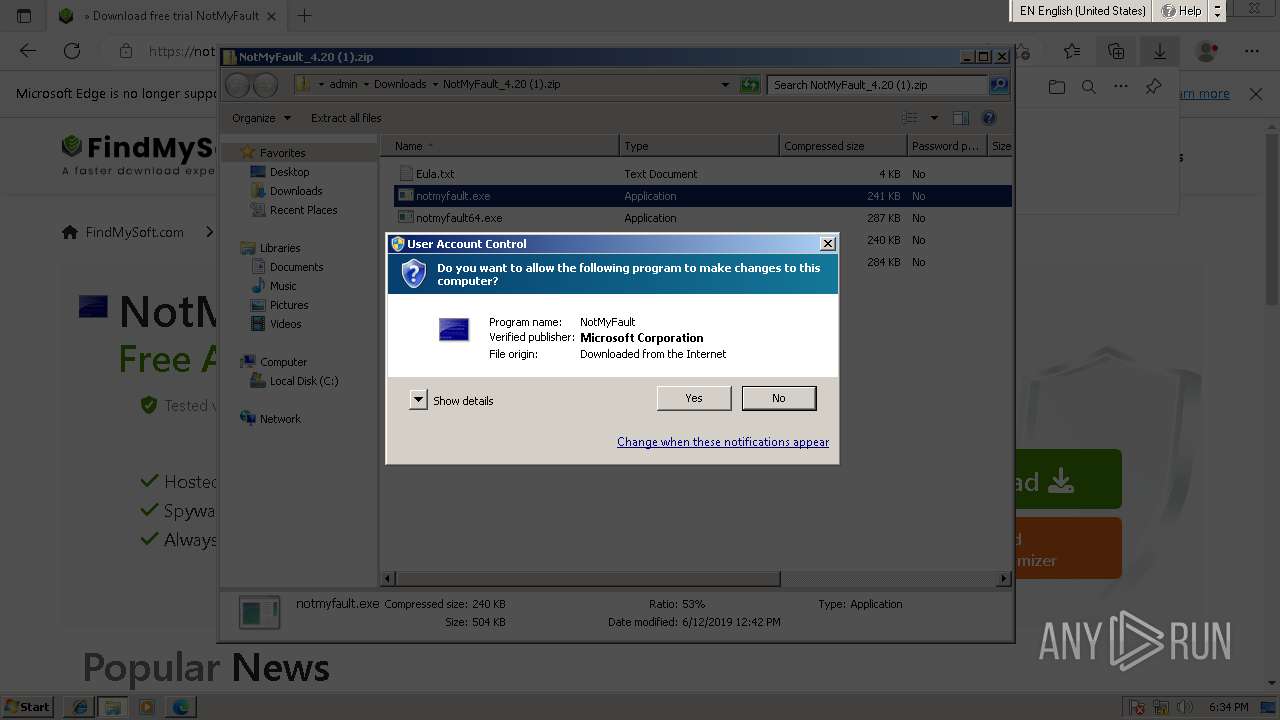Click Edge browser back arrow
The width and height of the screenshot is (1280, 720).
28,51
